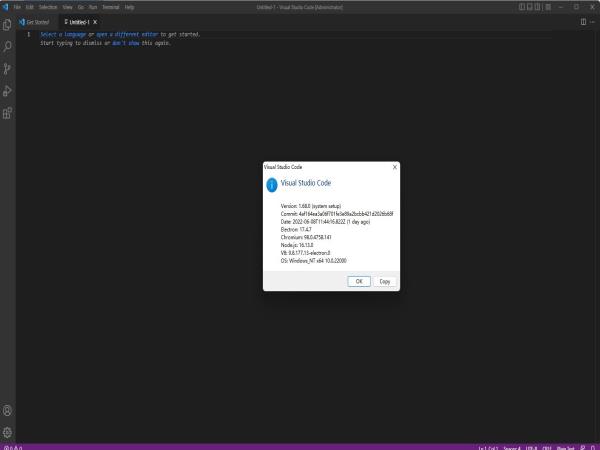Viewport: 600px width, 450px height.
Task: Open the Explorer view in activity bar
Action: [7, 25]
